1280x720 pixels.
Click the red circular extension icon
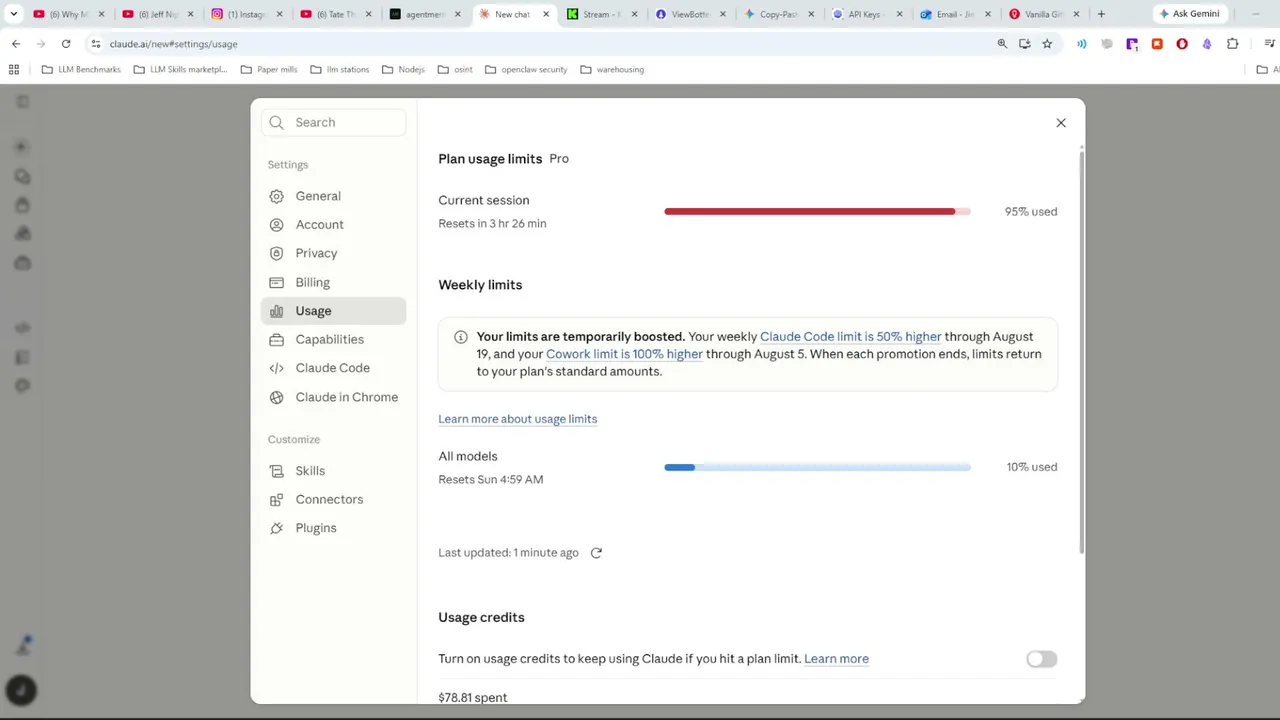(1182, 44)
